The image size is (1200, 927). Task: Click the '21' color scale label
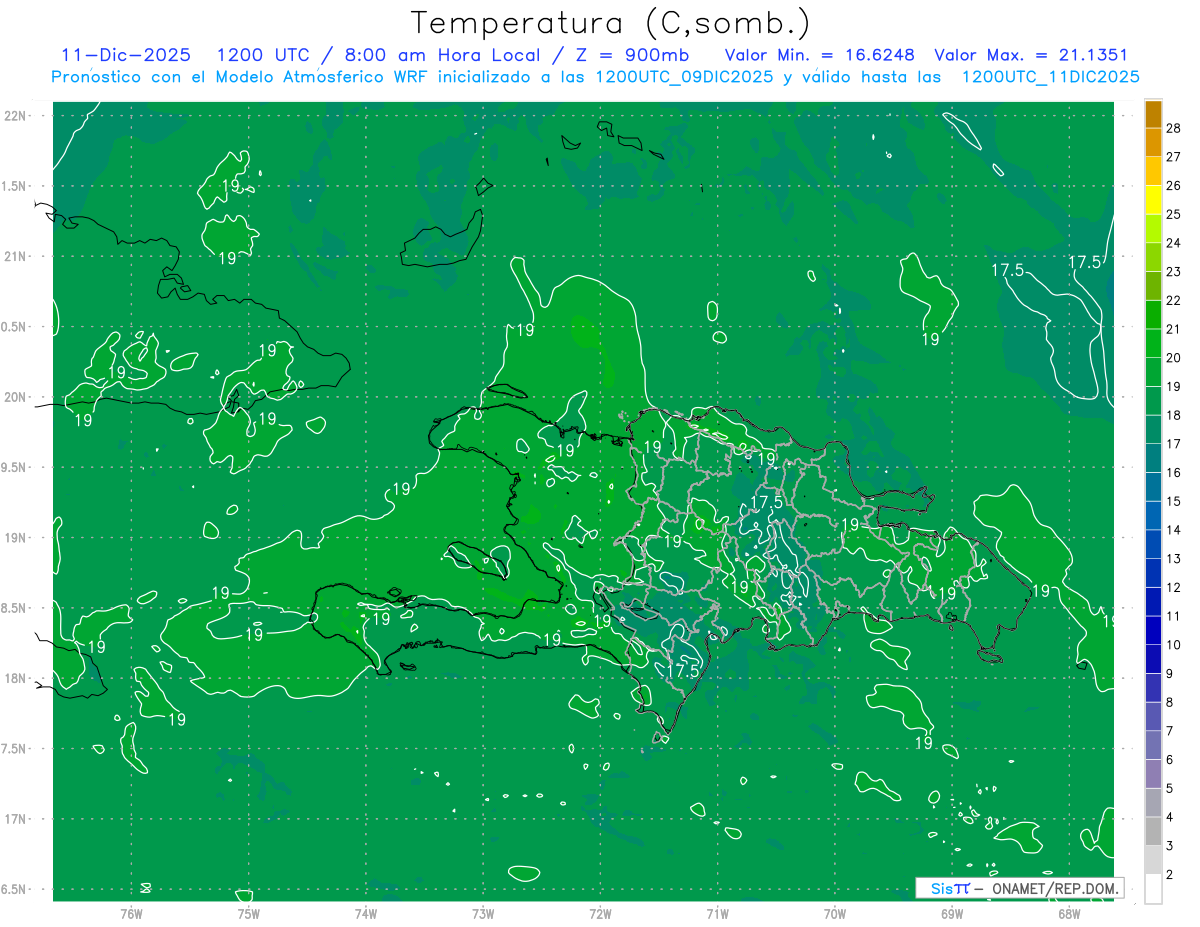click(1174, 329)
